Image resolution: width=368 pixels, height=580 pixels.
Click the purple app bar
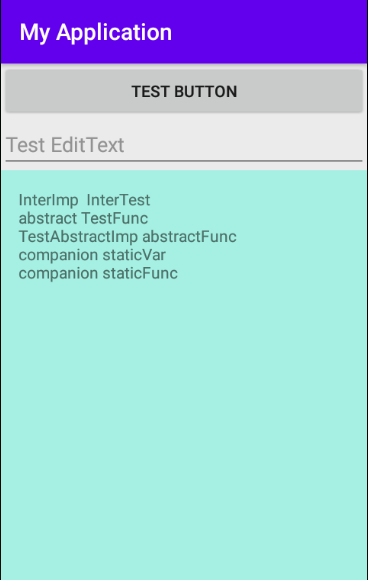tap(184, 32)
